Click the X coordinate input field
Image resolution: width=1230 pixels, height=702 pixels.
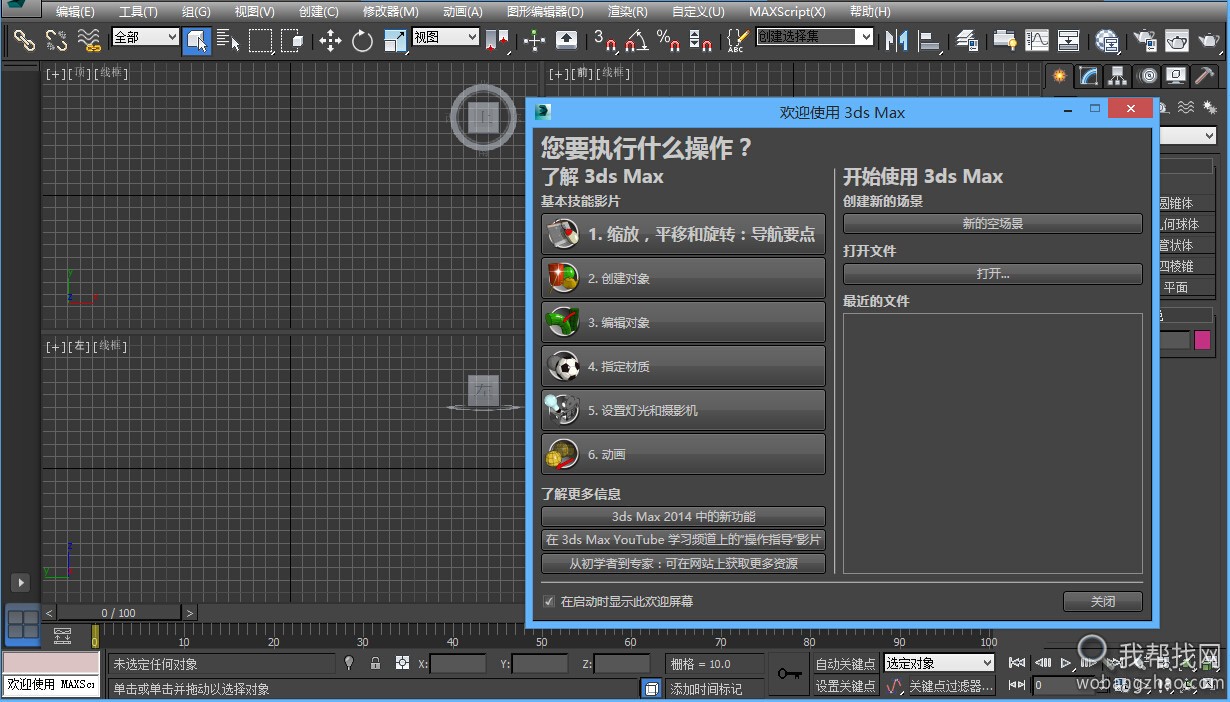[x=458, y=663]
